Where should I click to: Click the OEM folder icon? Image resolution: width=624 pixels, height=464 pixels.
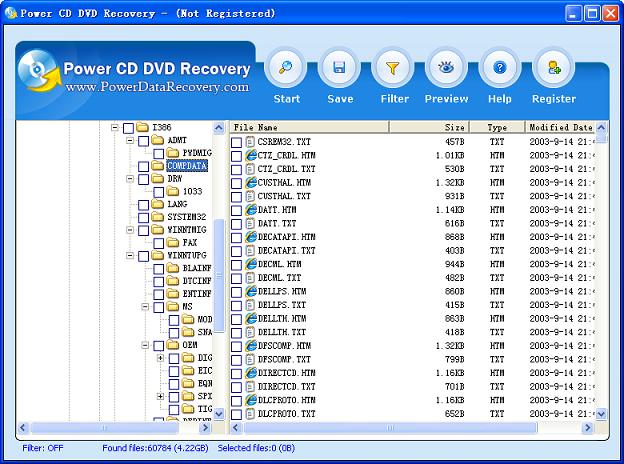coord(173,344)
